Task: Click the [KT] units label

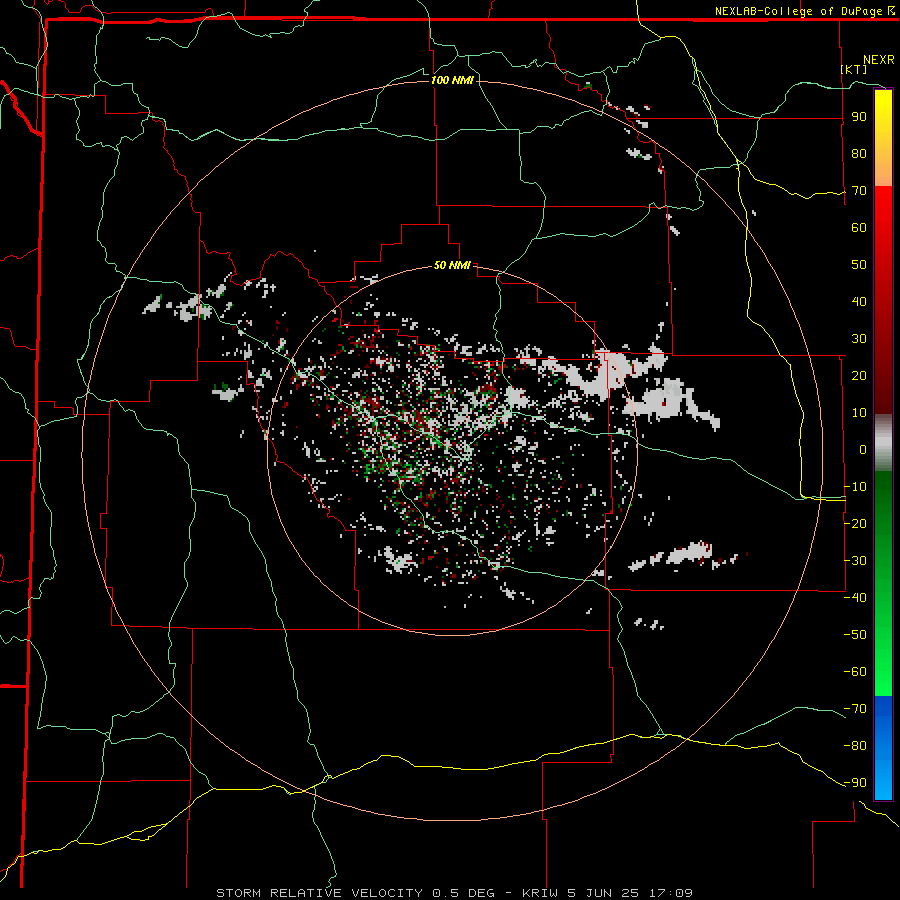Action: [854, 69]
